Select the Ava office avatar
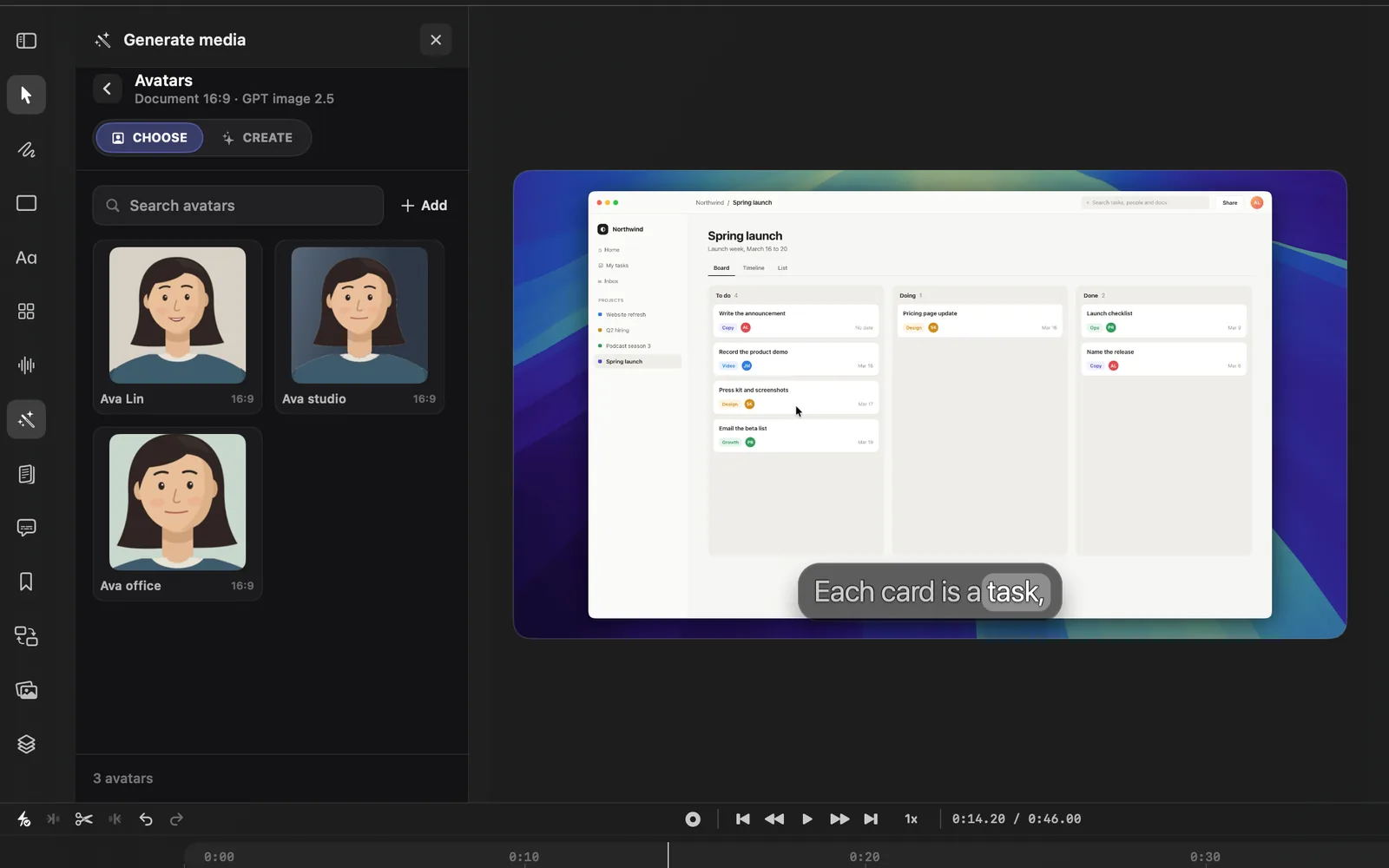The width and height of the screenshot is (1389, 868). [x=177, y=513]
